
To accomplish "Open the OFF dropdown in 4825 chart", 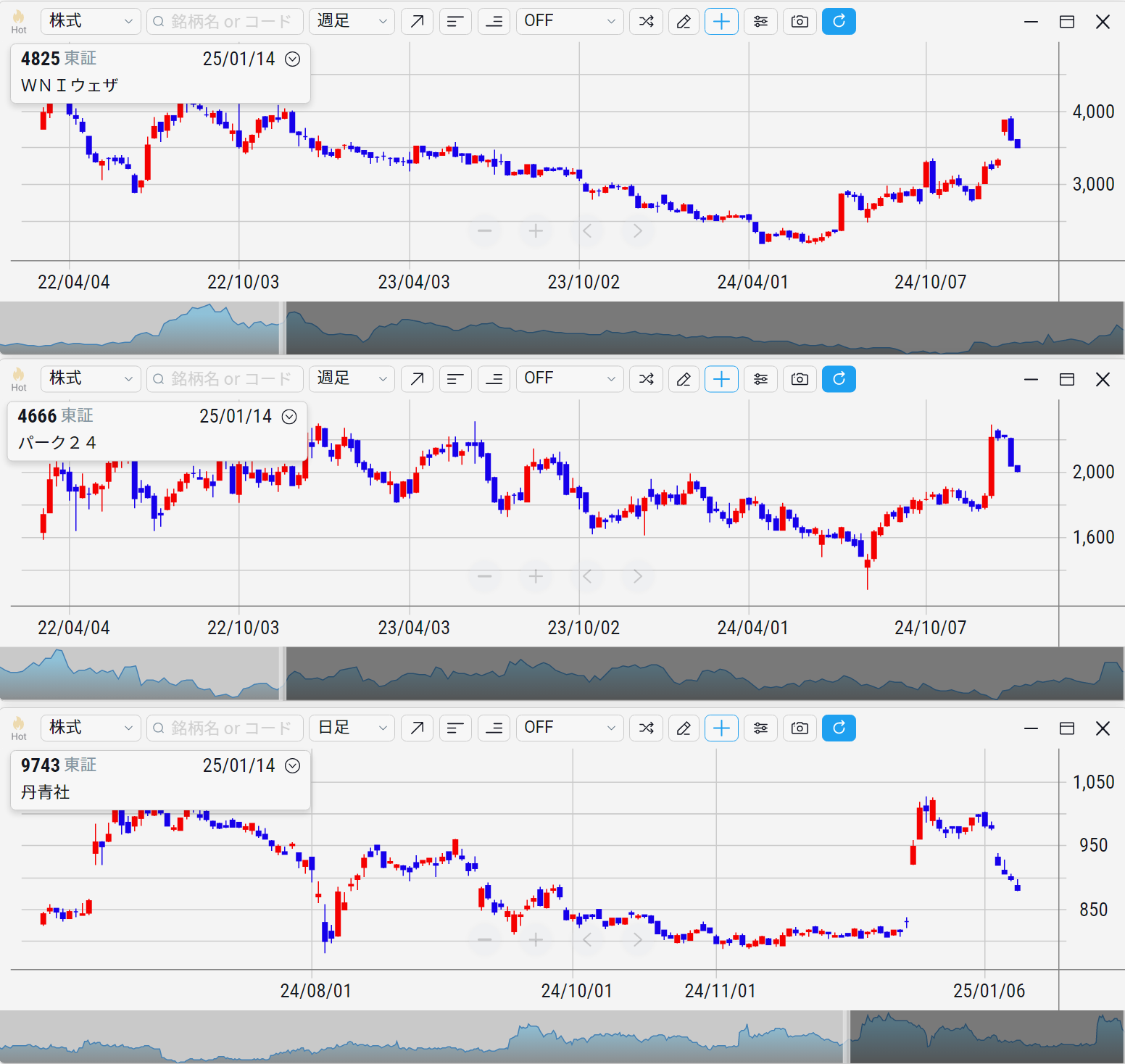I will click(570, 22).
